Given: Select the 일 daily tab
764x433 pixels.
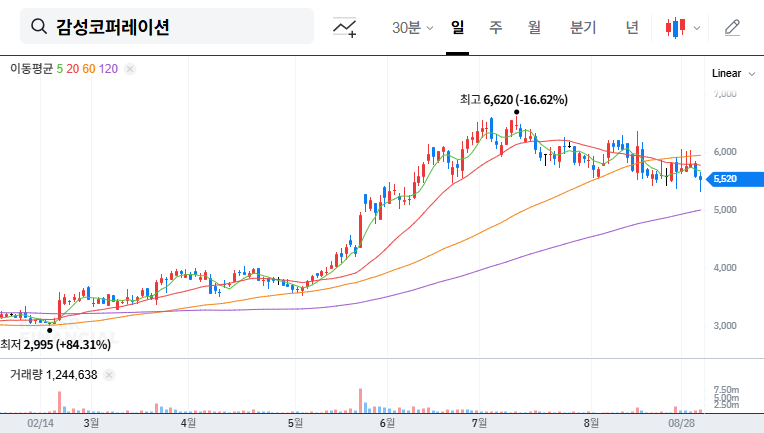Looking at the screenshot, I should (457, 27).
